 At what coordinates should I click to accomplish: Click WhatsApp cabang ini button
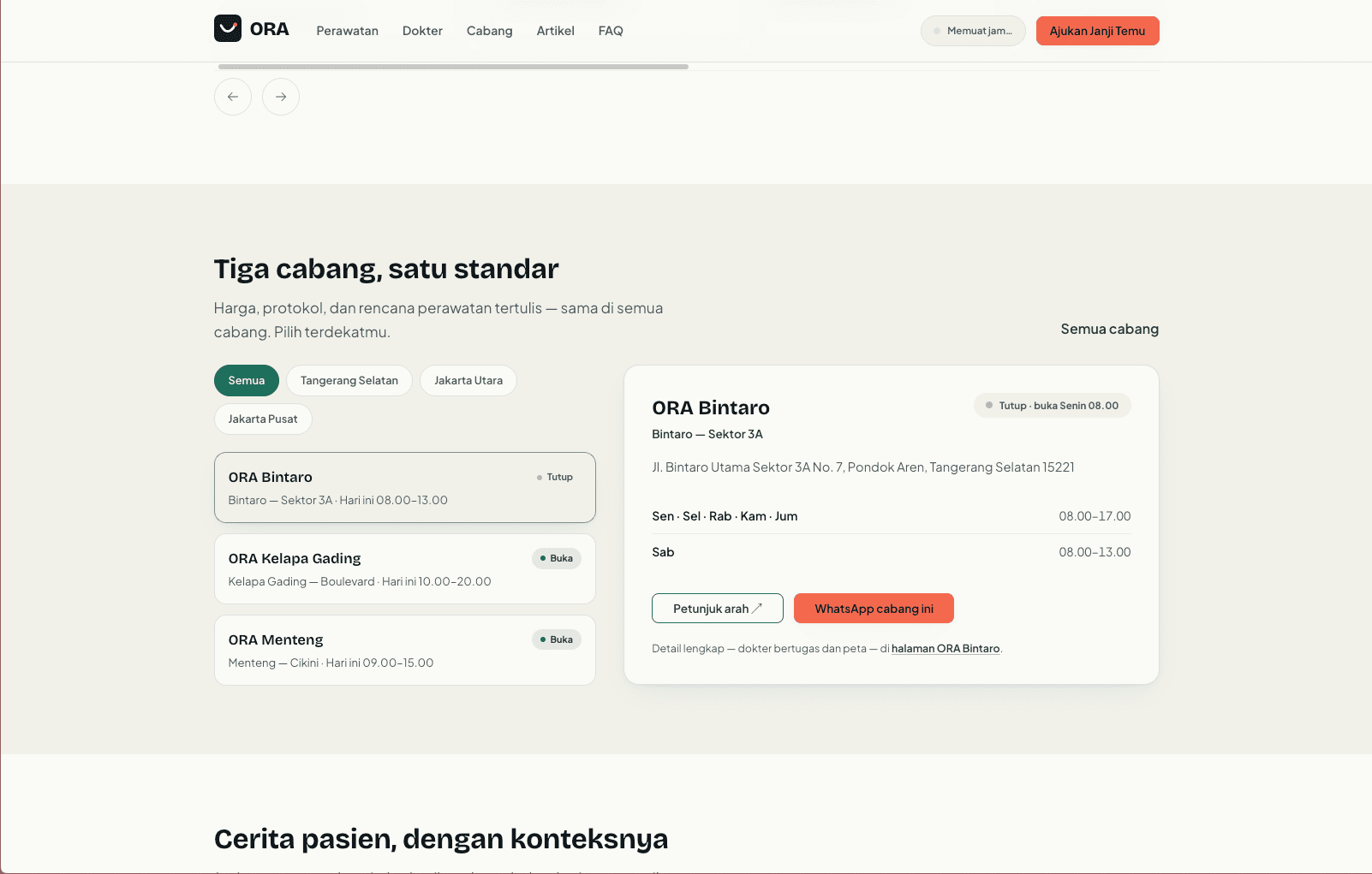pos(874,609)
